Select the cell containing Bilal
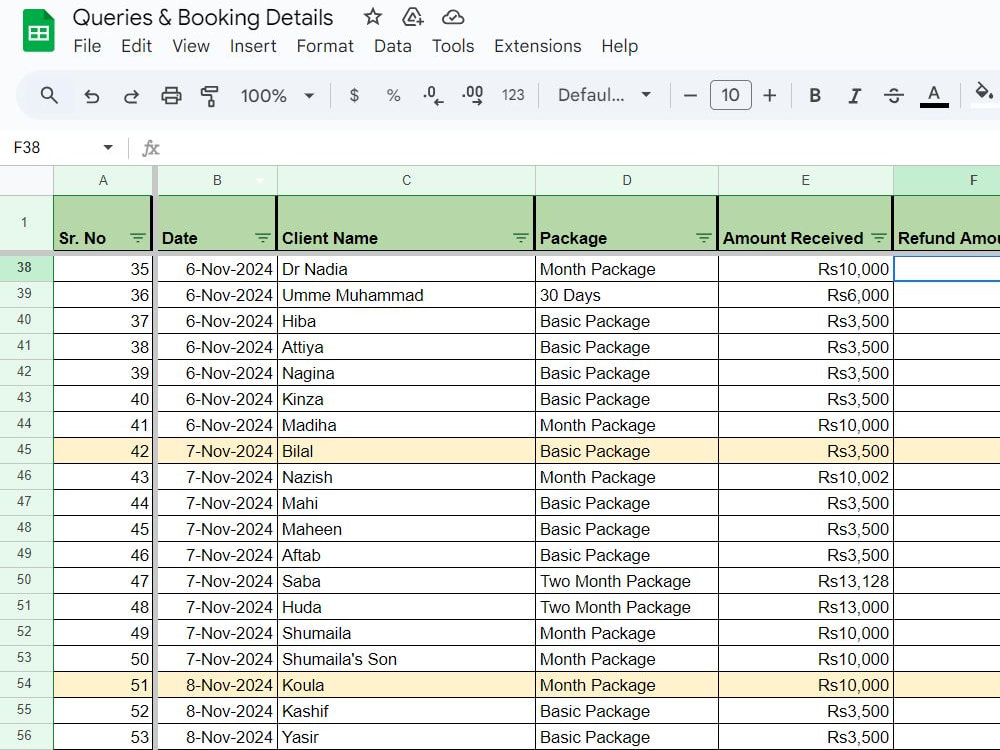Image resolution: width=1000 pixels, height=750 pixels. (406, 451)
